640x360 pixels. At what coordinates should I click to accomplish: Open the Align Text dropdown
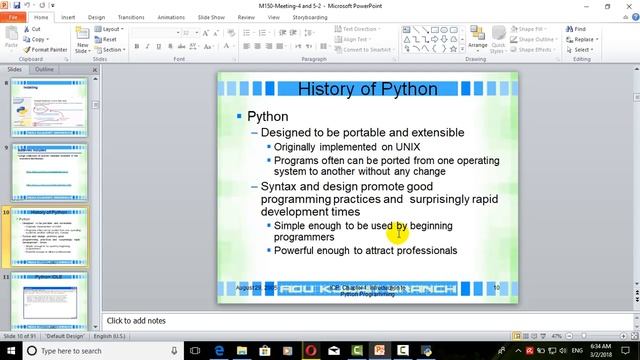coord(353,39)
